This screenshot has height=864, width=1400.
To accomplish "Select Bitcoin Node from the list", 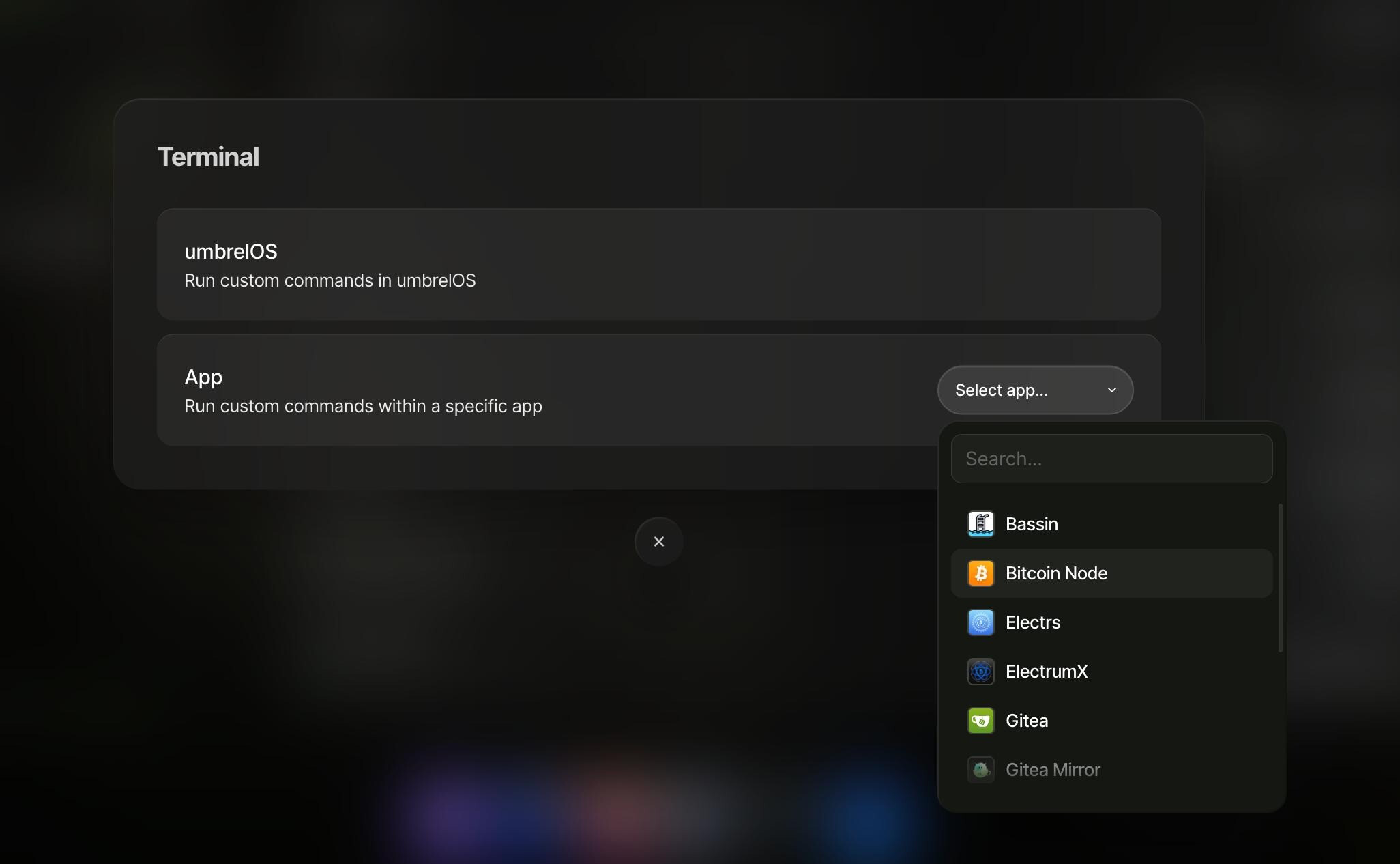I will pos(1056,573).
